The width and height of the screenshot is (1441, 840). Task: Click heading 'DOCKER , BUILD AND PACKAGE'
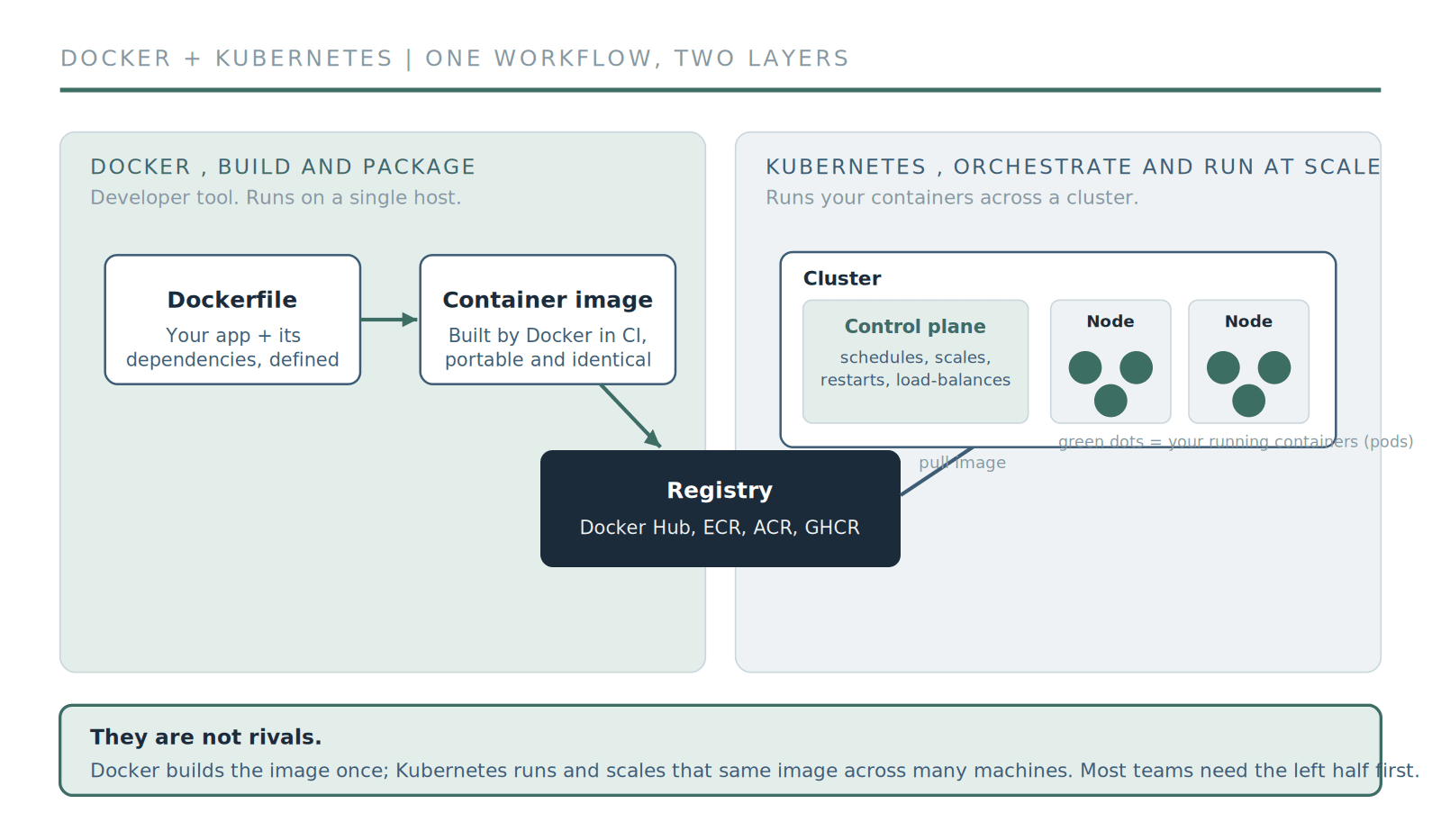(283, 167)
